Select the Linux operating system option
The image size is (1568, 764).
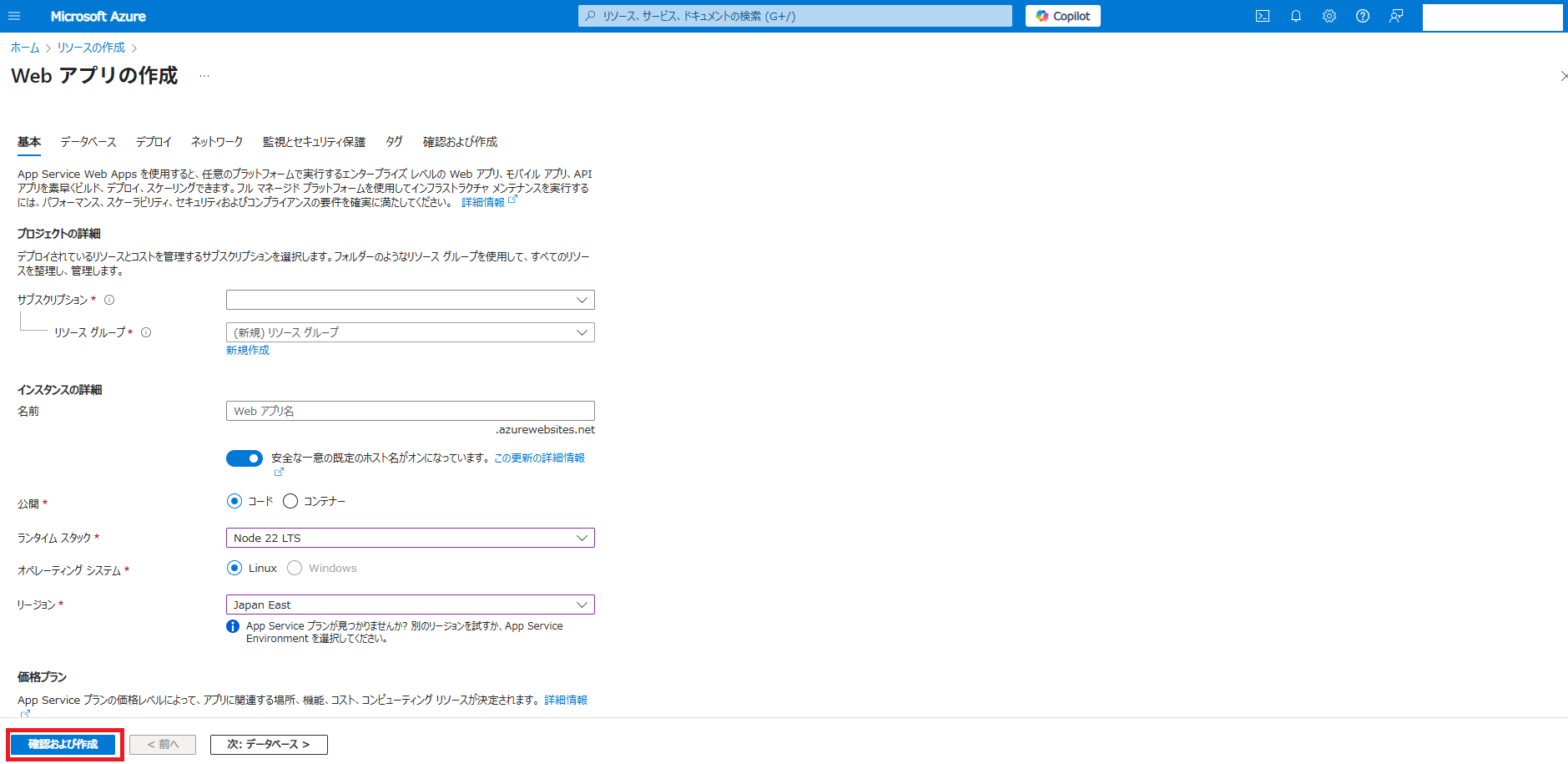[234, 568]
